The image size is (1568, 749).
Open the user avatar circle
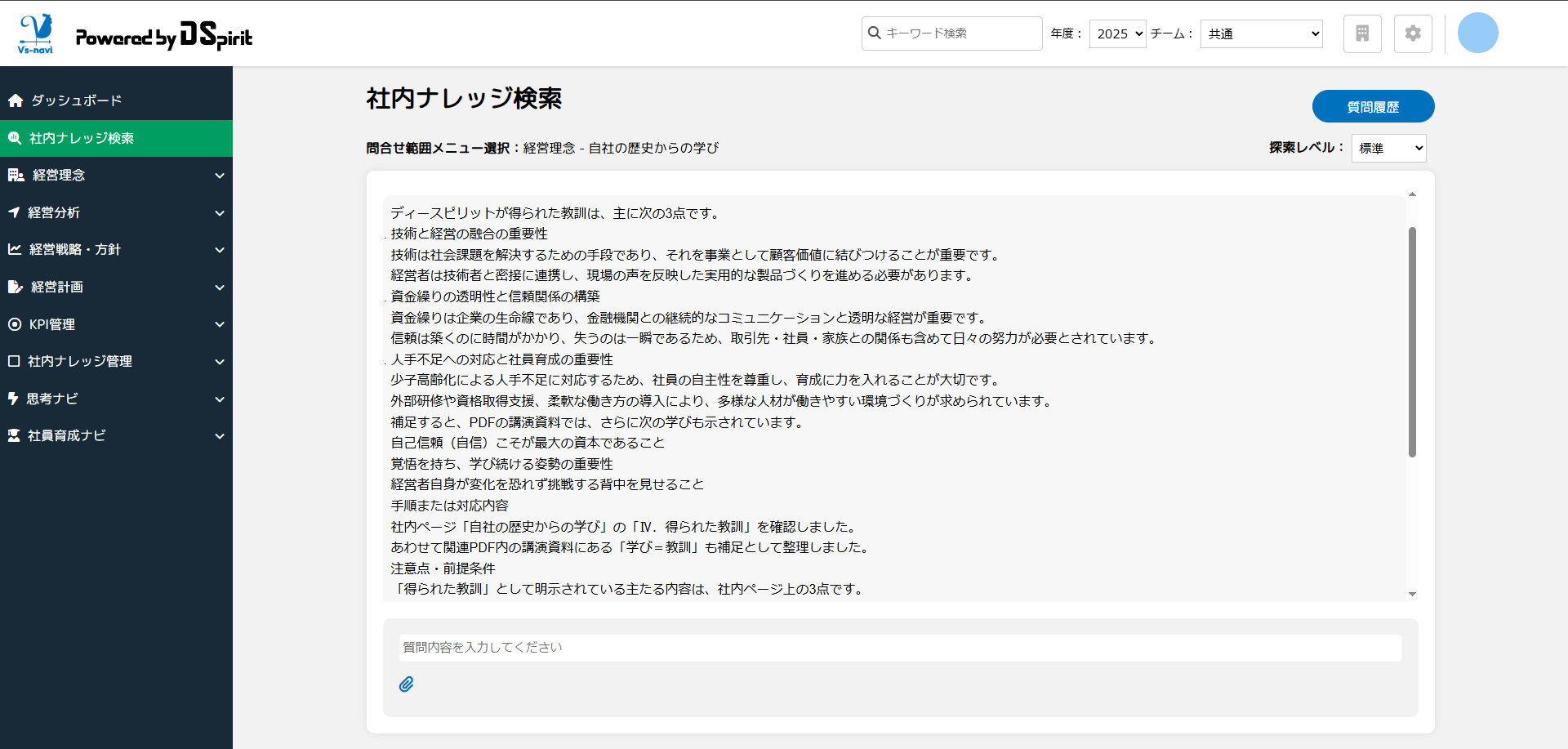click(1478, 33)
